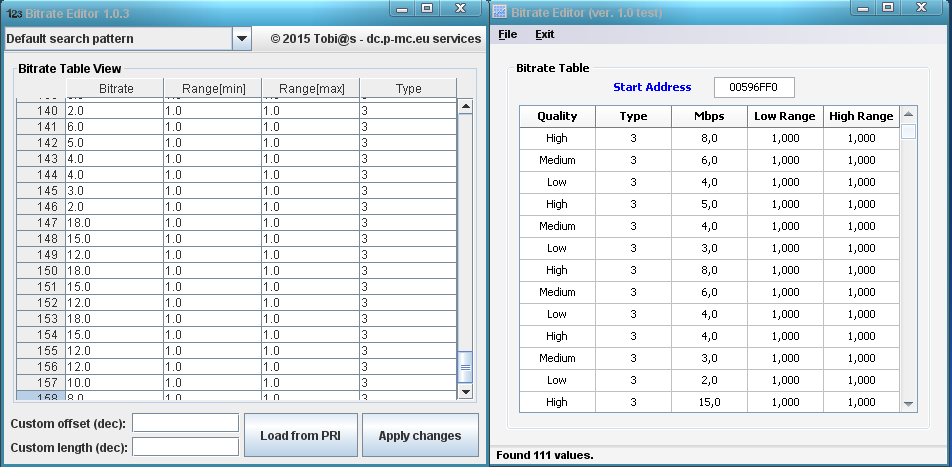
Task: Open the File menu
Action: (x=507, y=34)
